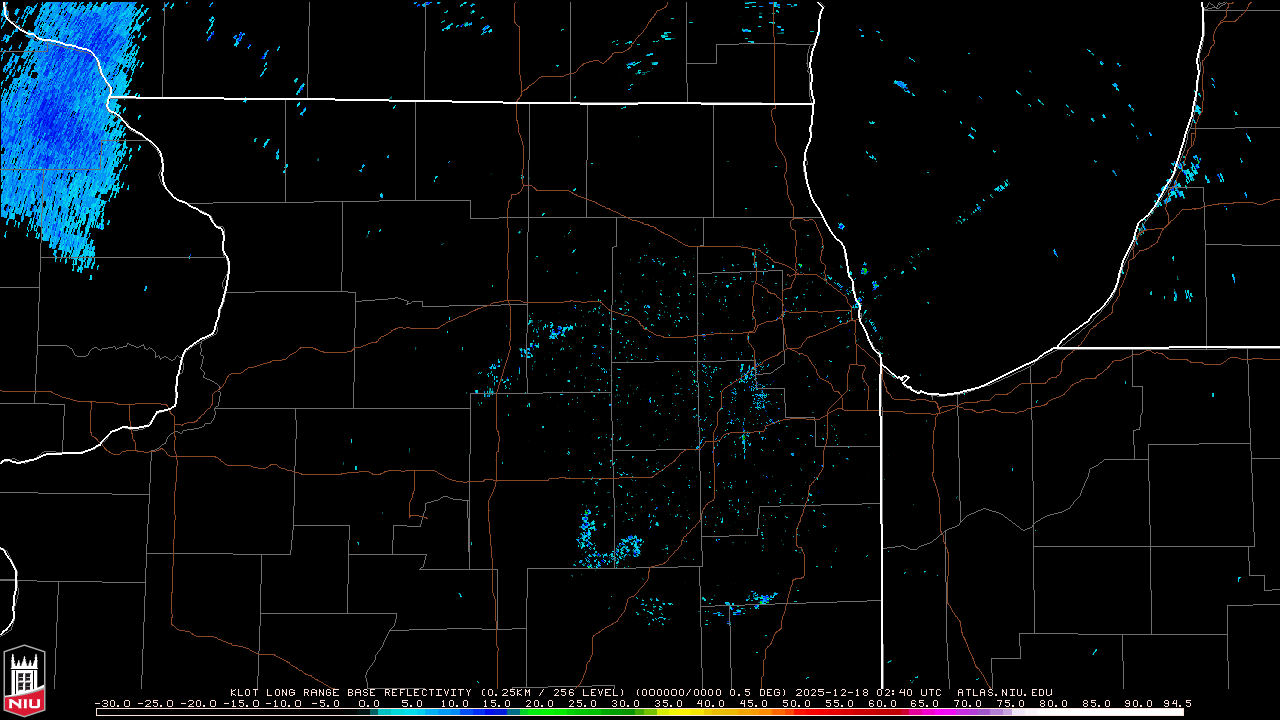The image size is (1280, 720).
Task: Click the 50.0 label on the color scale
Action: tap(797, 703)
